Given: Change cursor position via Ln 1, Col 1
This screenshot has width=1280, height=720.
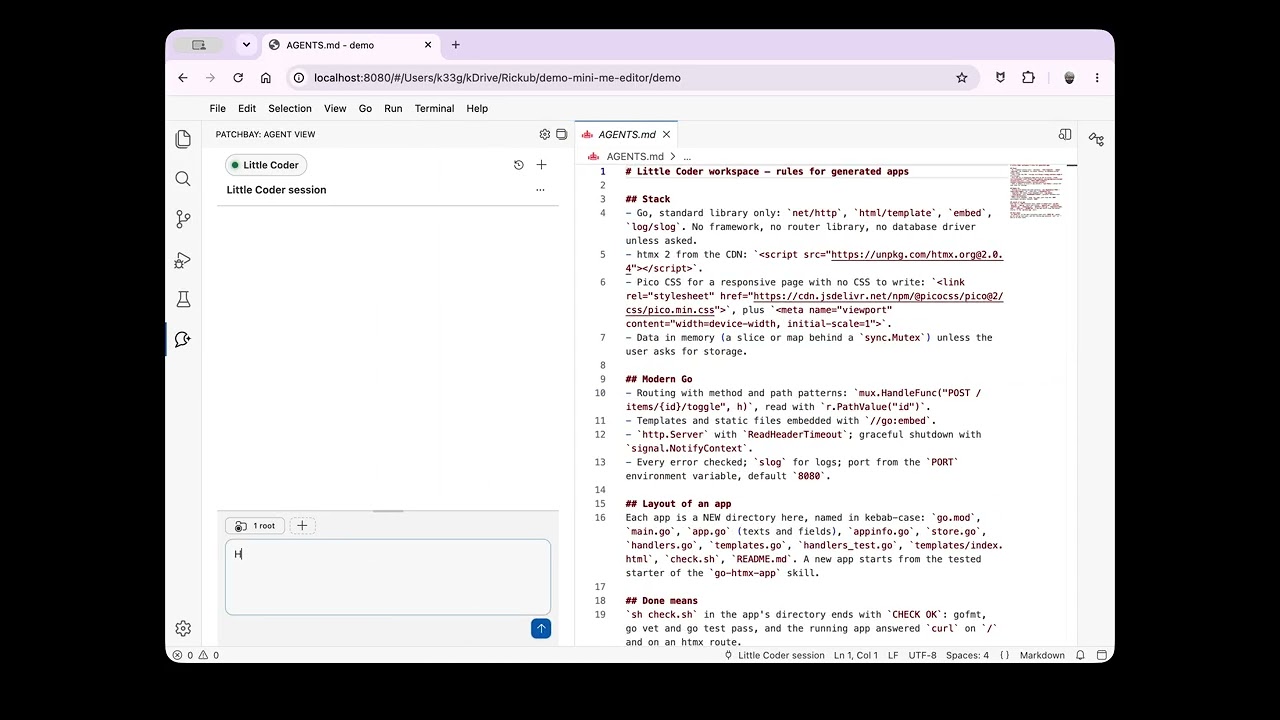Looking at the screenshot, I should click(856, 655).
